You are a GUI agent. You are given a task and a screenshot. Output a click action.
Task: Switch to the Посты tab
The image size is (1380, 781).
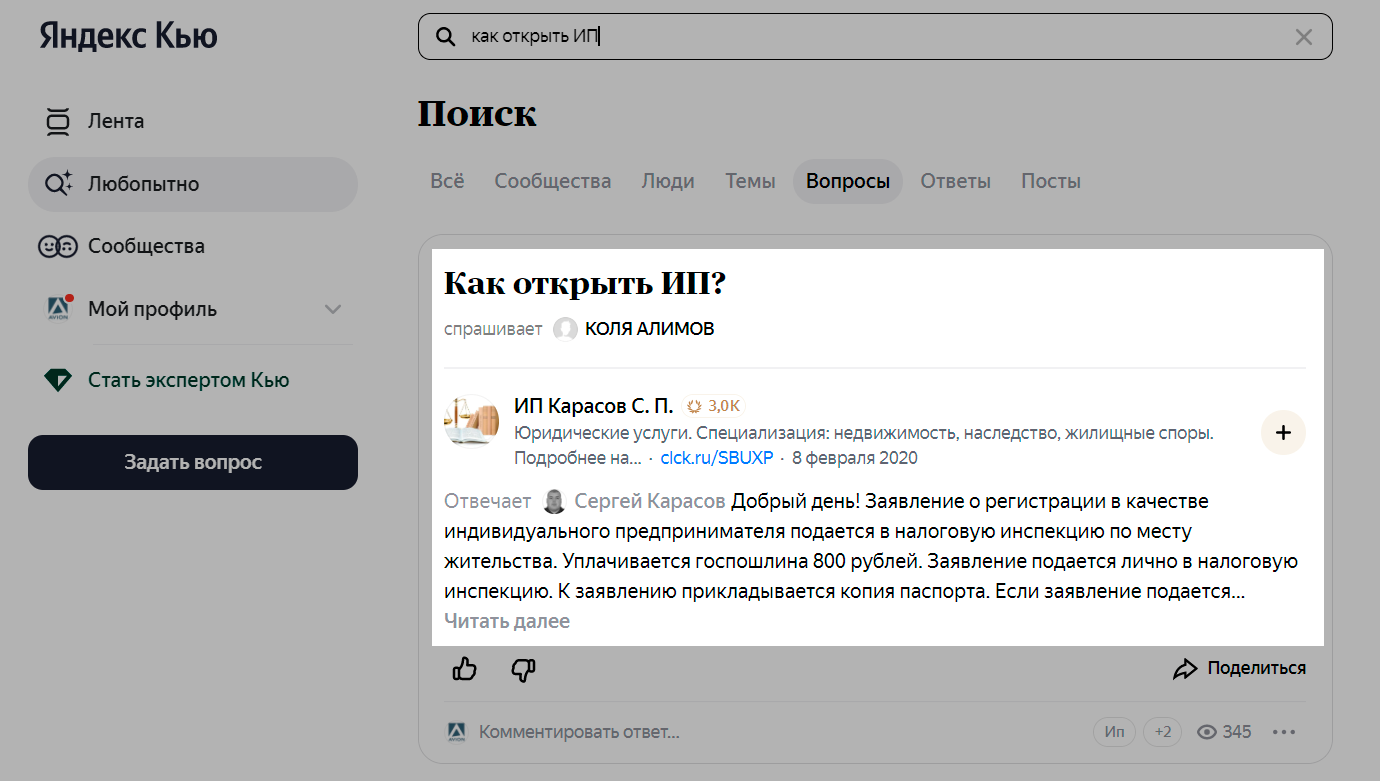pyautogui.click(x=1050, y=181)
